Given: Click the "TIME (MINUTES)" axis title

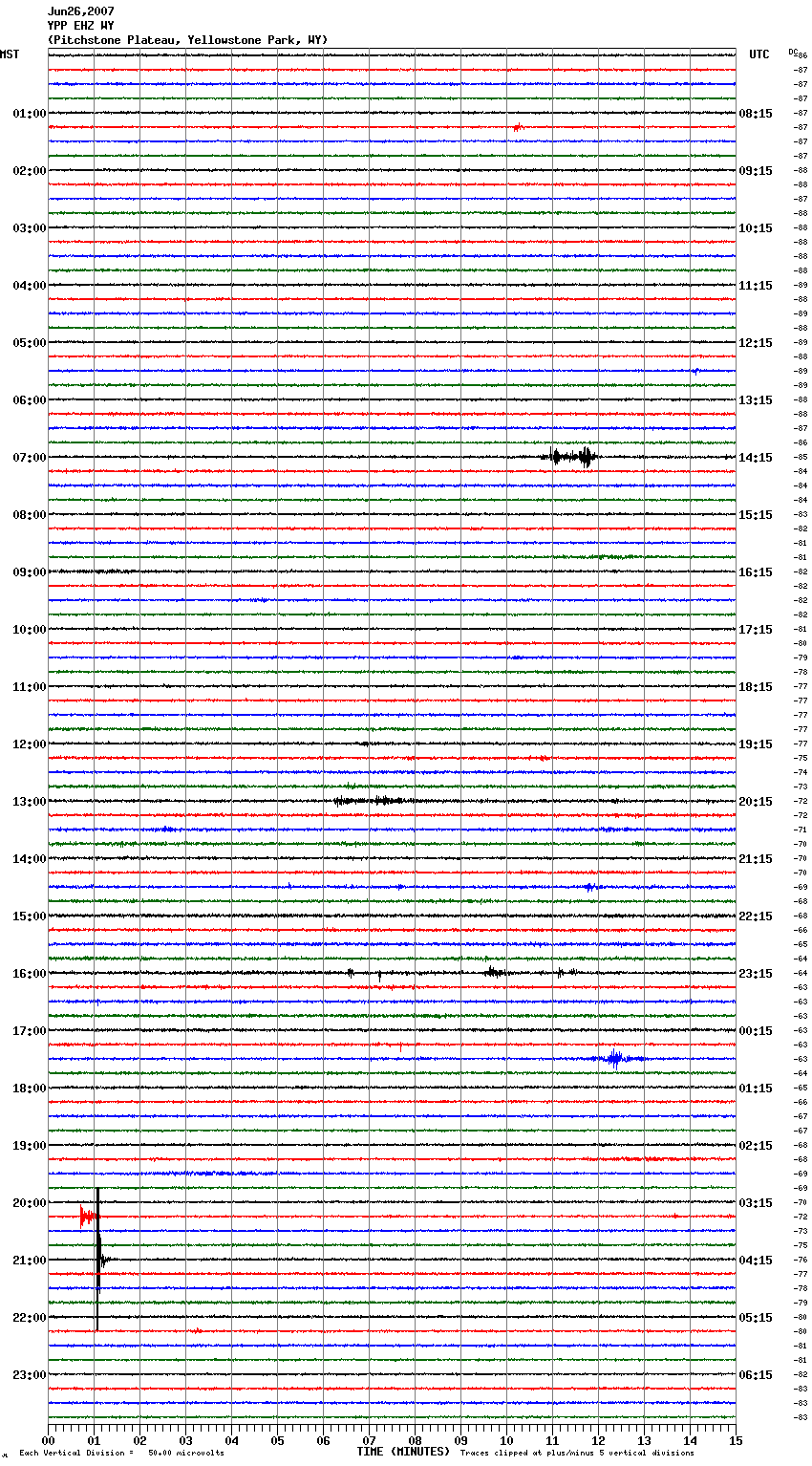Looking at the screenshot, I should 403,1452.
